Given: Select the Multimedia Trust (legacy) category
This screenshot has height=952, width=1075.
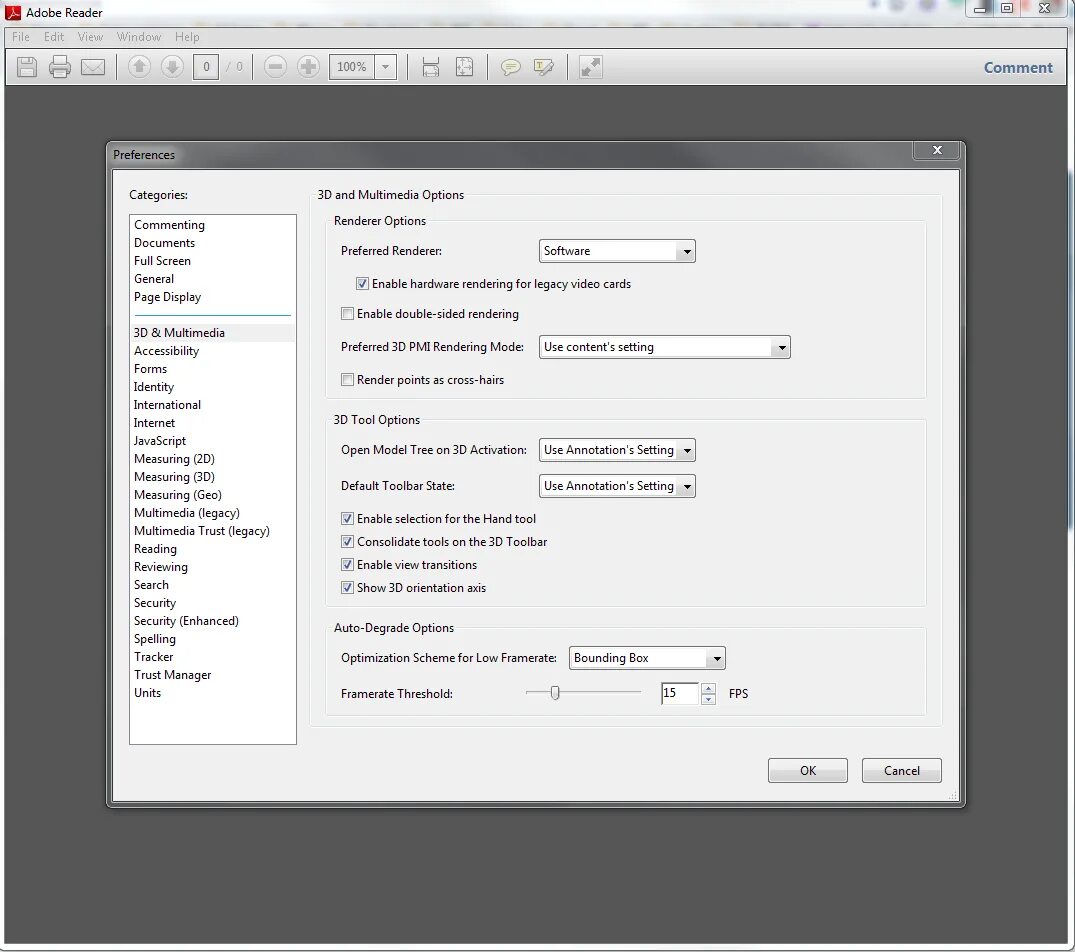Looking at the screenshot, I should click(202, 531).
